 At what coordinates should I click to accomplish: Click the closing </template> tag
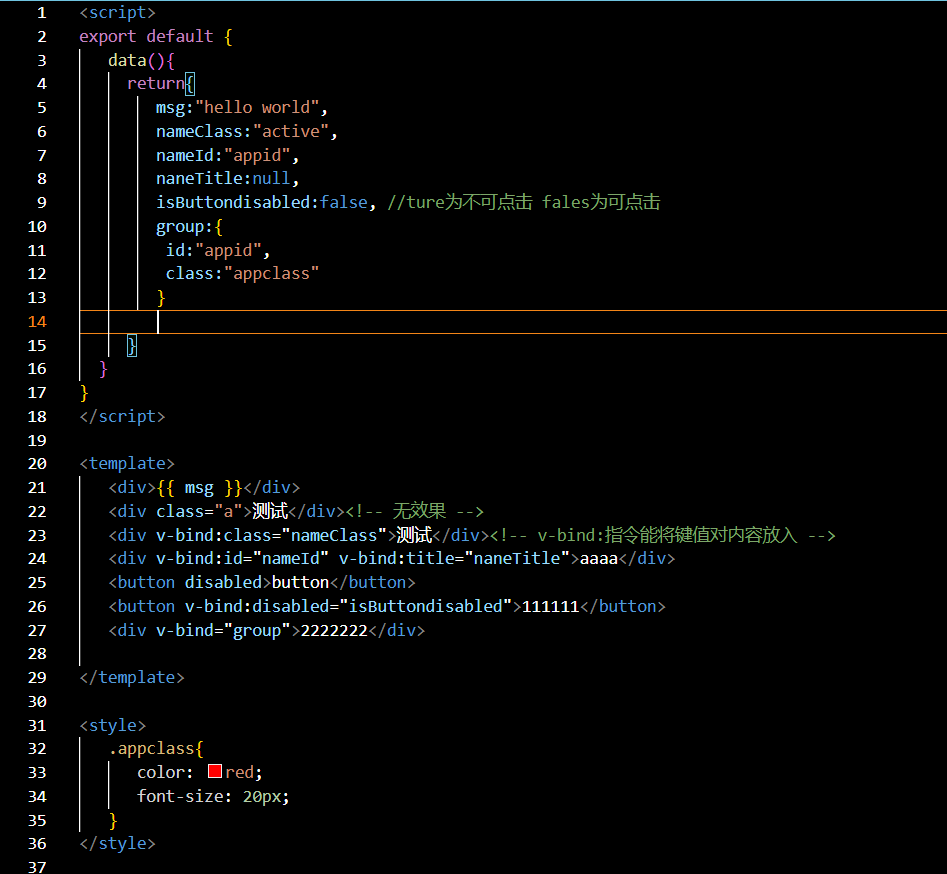point(132,677)
